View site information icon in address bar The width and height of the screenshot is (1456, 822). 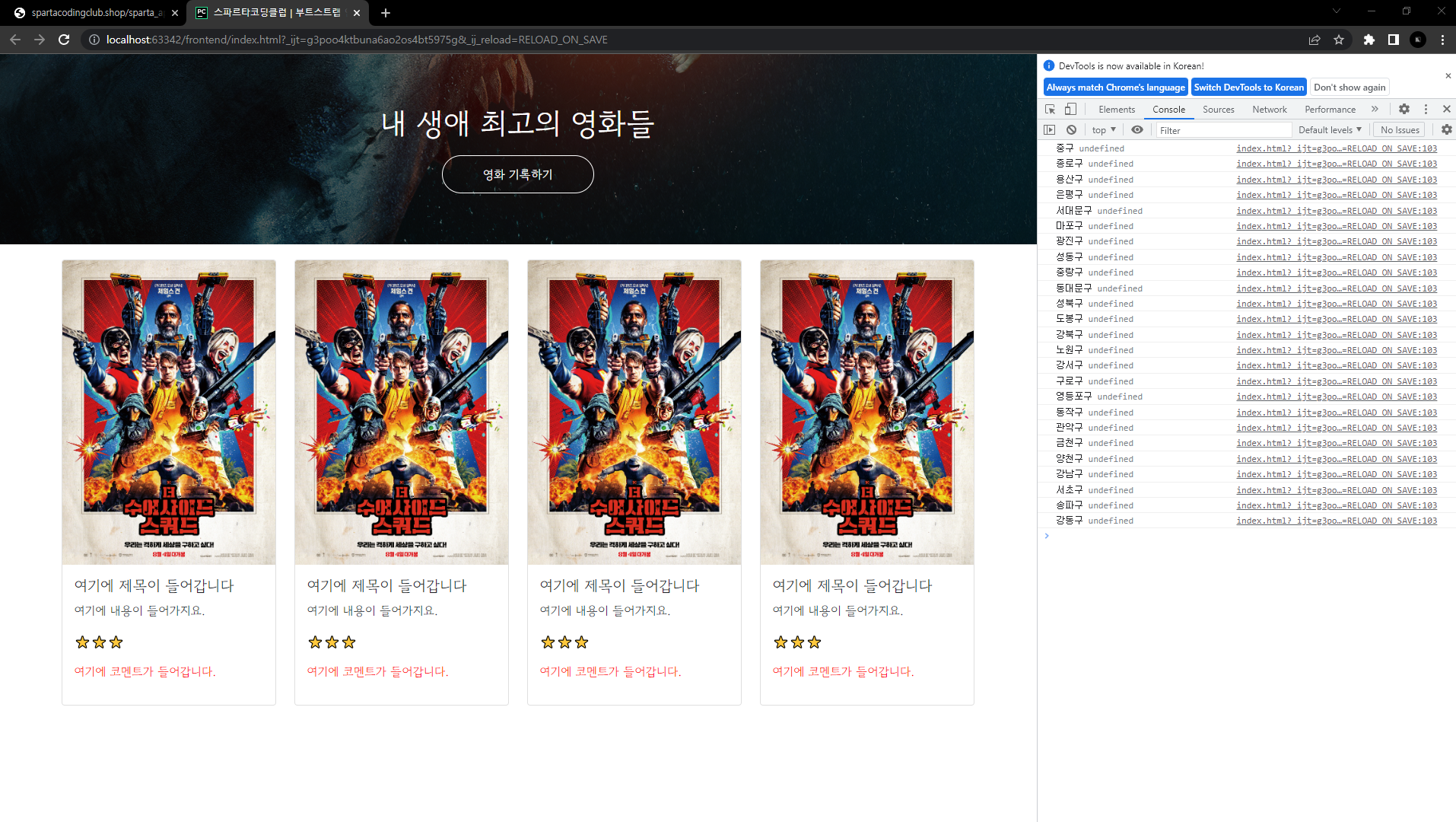coord(94,40)
